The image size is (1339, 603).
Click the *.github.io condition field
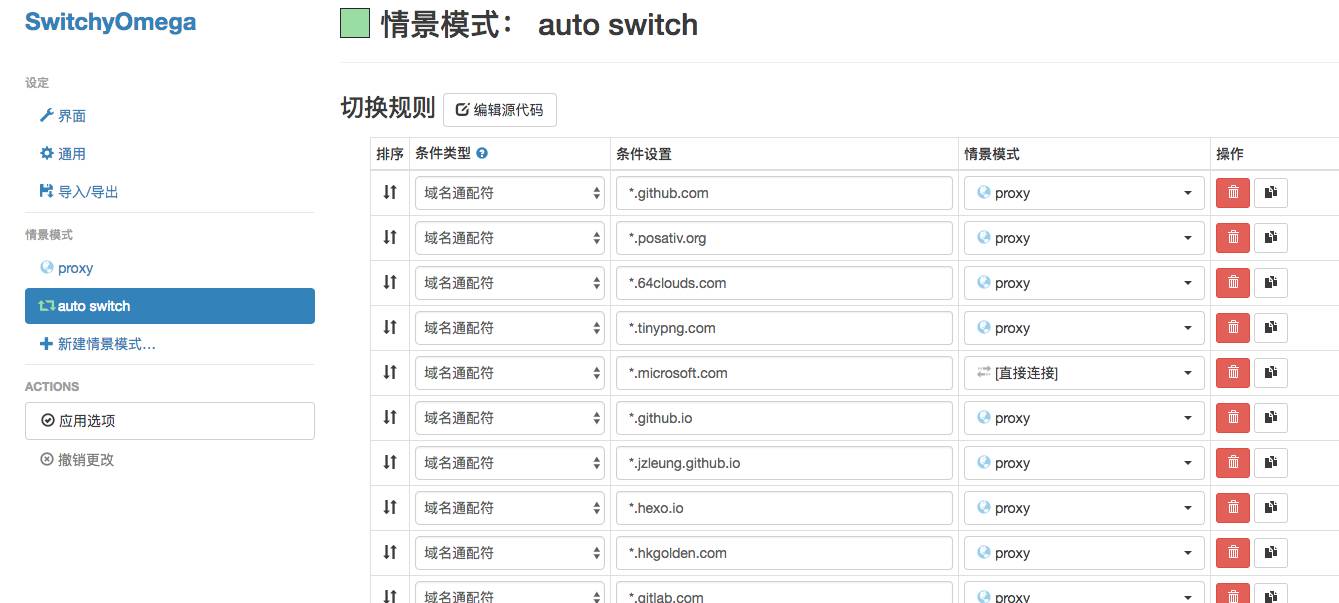point(784,418)
